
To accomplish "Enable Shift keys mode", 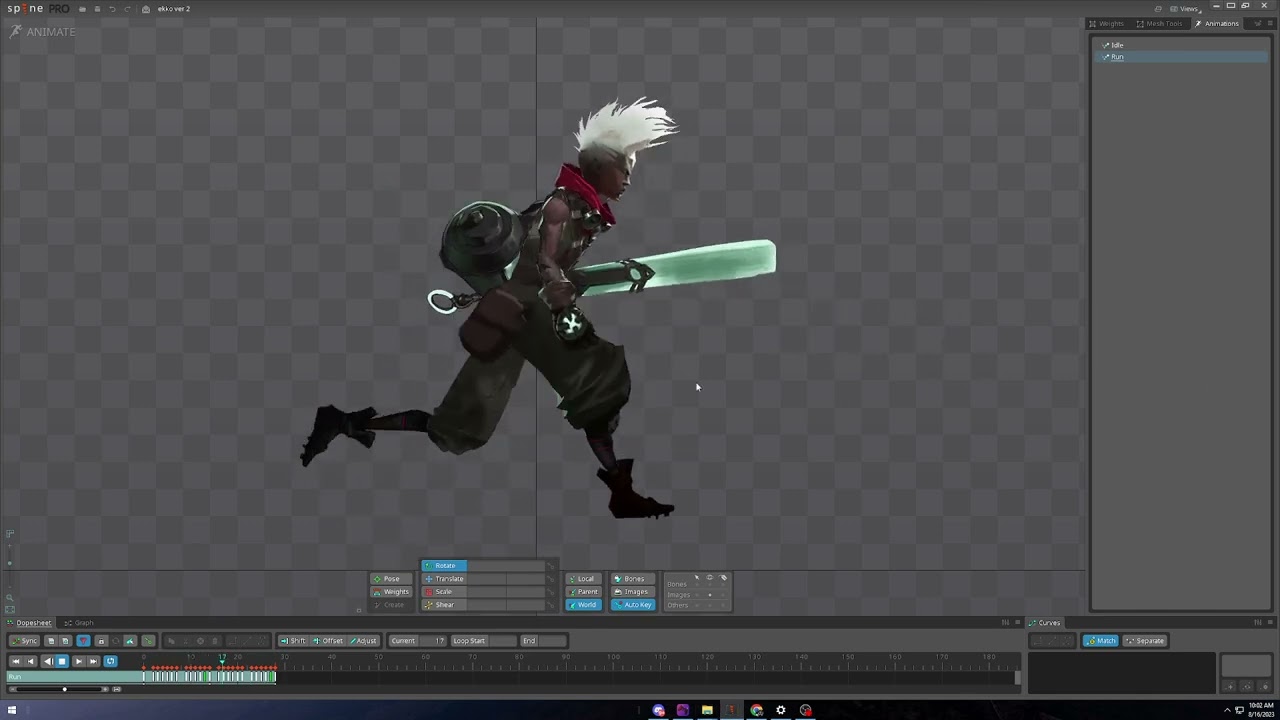I will tap(294, 641).
